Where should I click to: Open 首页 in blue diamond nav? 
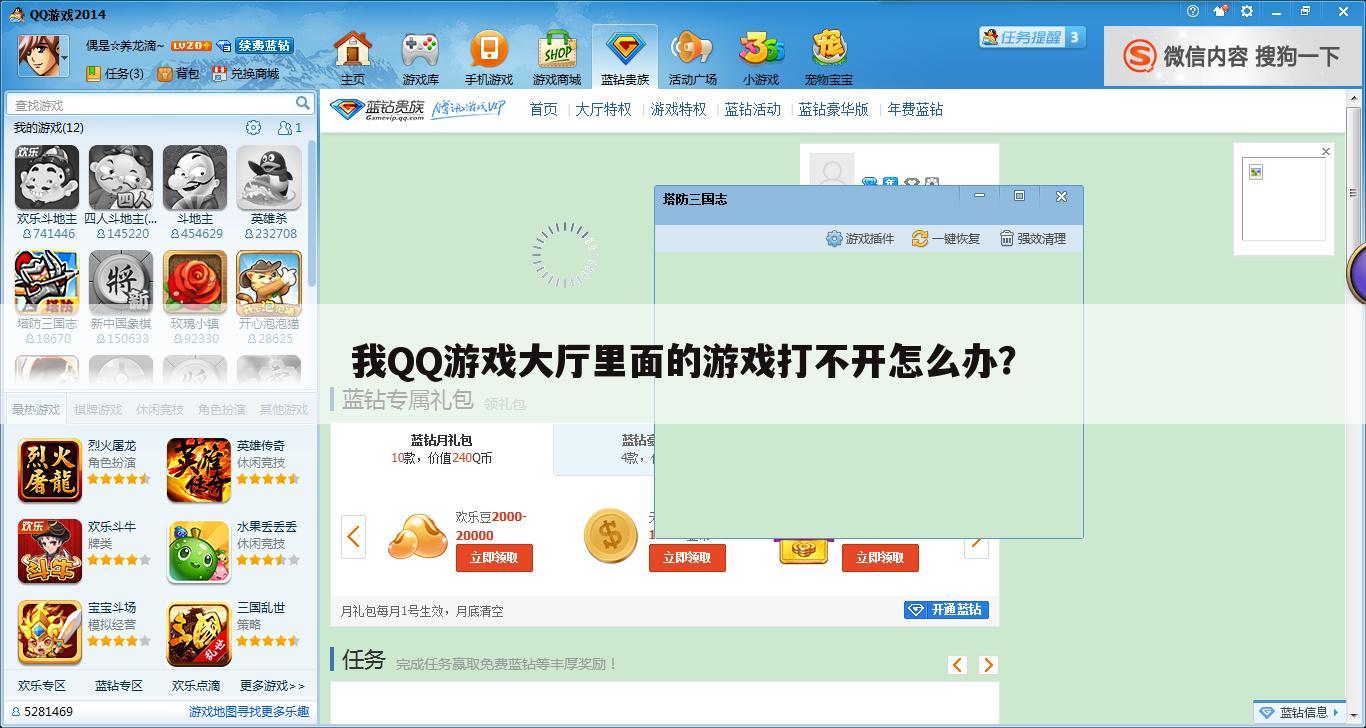pos(543,109)
